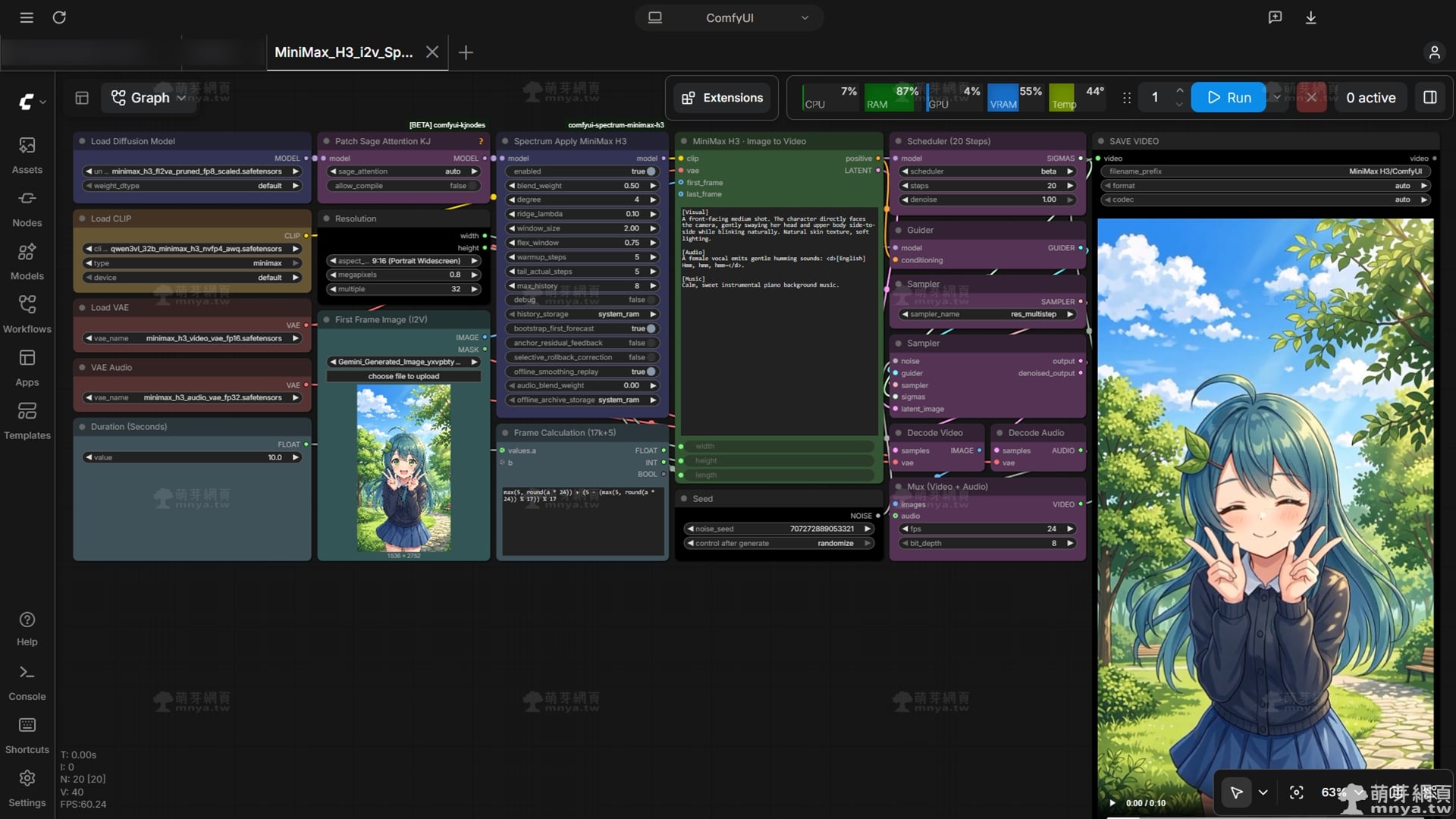The image size is (1456, 819).
Task: Open the weight_dtype combo selector
Action: pos(192,186)
